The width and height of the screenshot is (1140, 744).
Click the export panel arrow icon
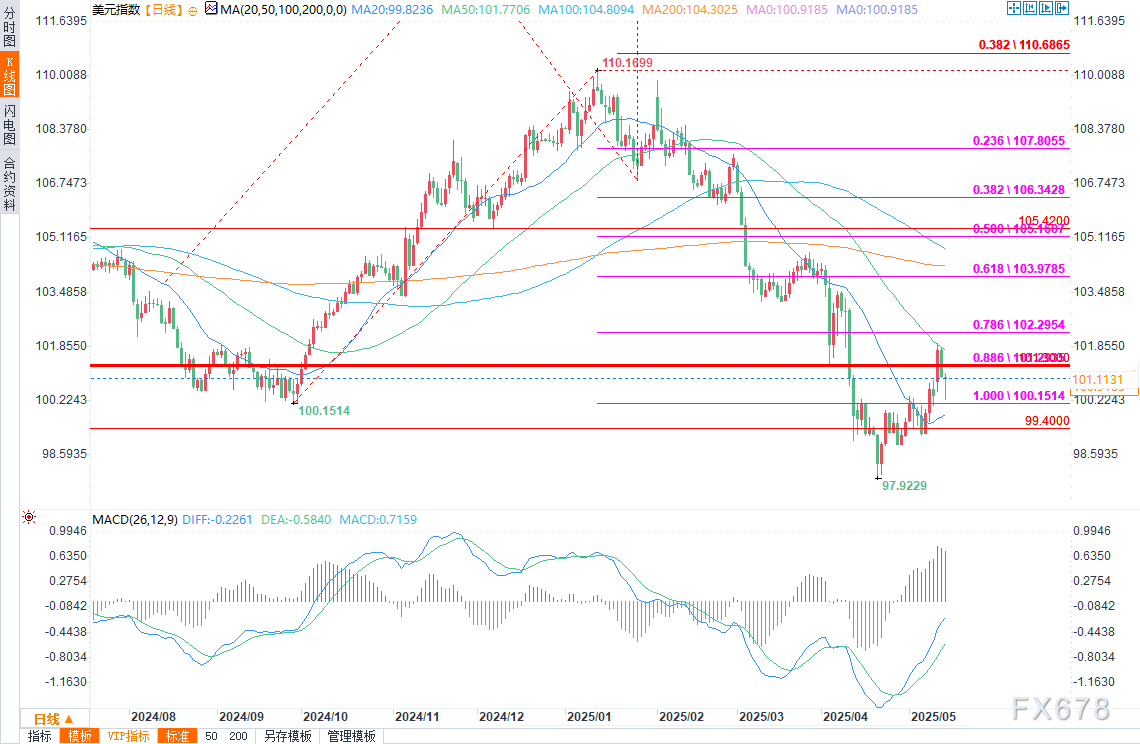point(1061,9)
